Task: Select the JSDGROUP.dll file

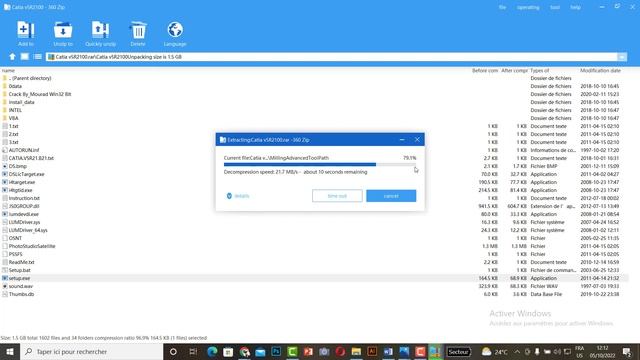Action: pyautogui.click(x=21, y=206)
